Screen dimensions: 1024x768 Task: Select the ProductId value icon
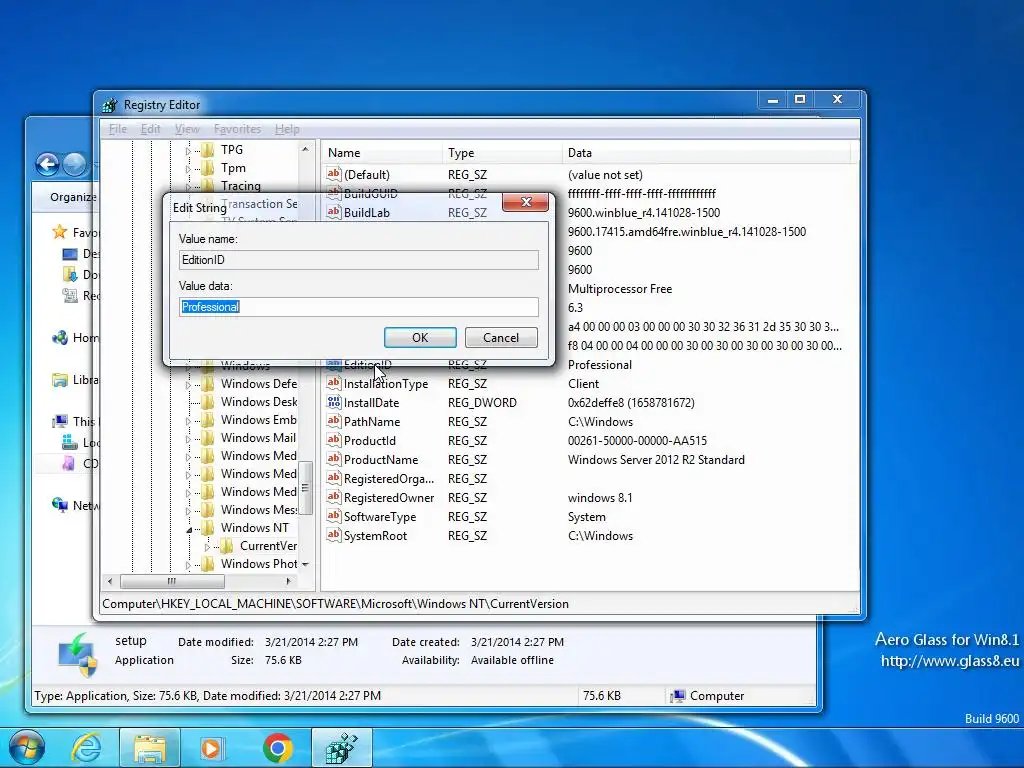point(334,440)
